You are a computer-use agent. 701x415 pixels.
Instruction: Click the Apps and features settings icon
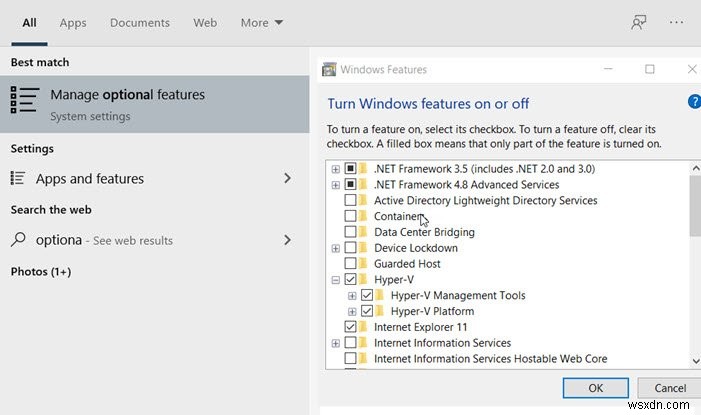[x=18, y=178]
